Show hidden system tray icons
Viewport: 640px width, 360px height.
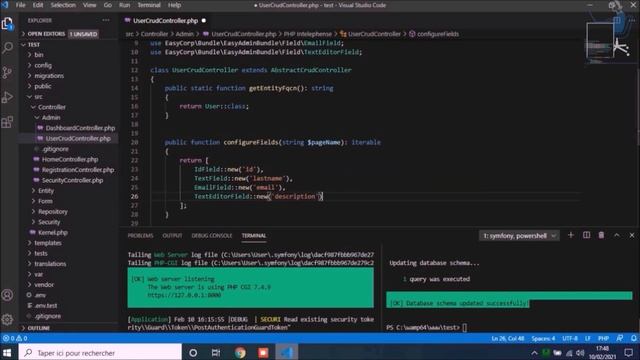click(534, 353)
